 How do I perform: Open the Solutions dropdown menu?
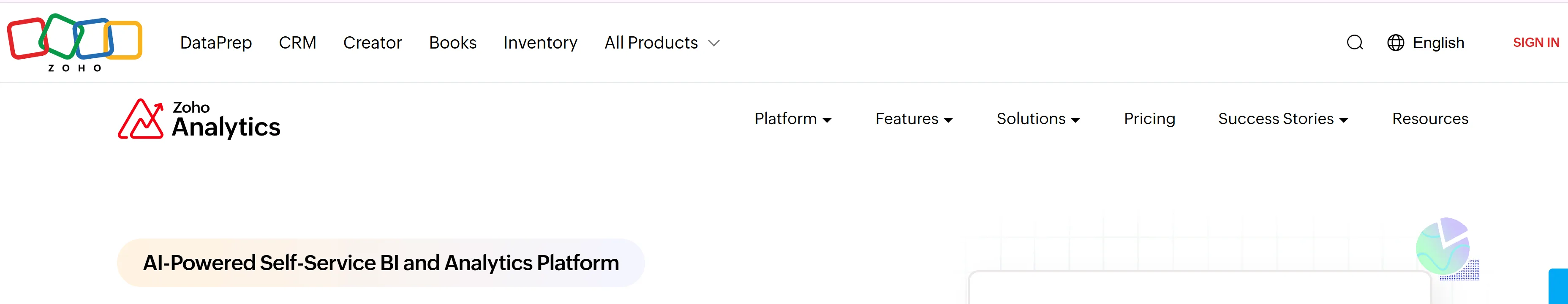[1038, 119]
